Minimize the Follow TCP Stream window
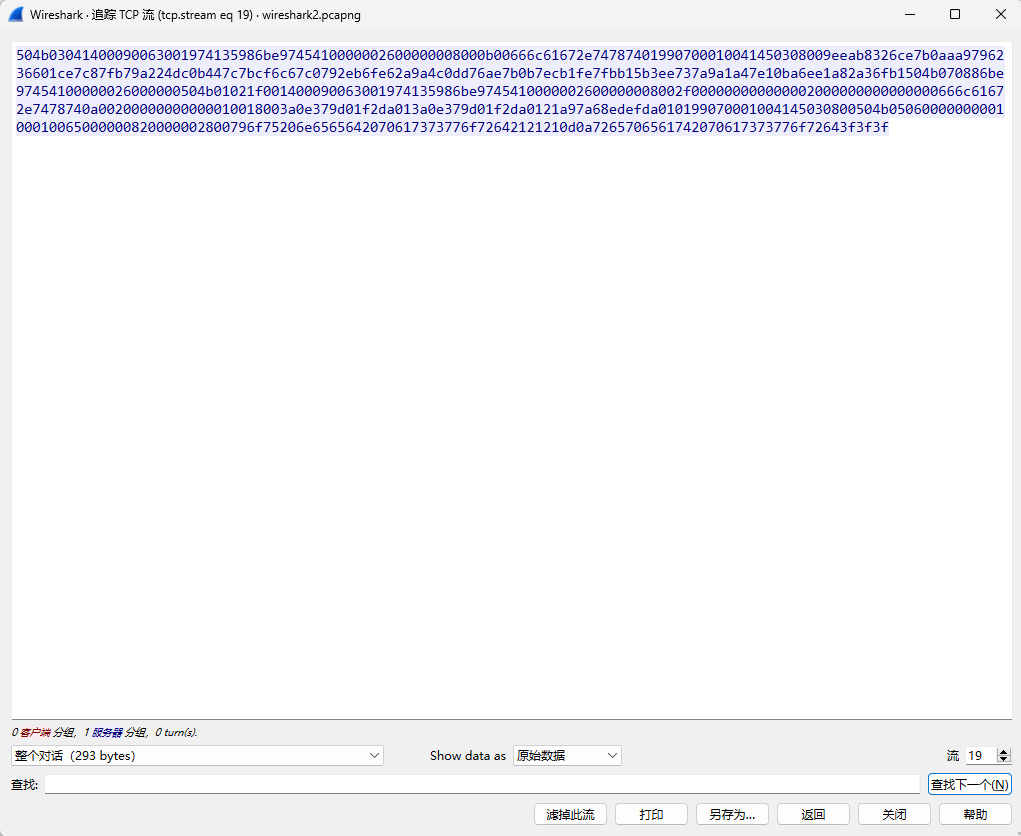Viewport: 1021px width, 836px height. coord(908,14)
